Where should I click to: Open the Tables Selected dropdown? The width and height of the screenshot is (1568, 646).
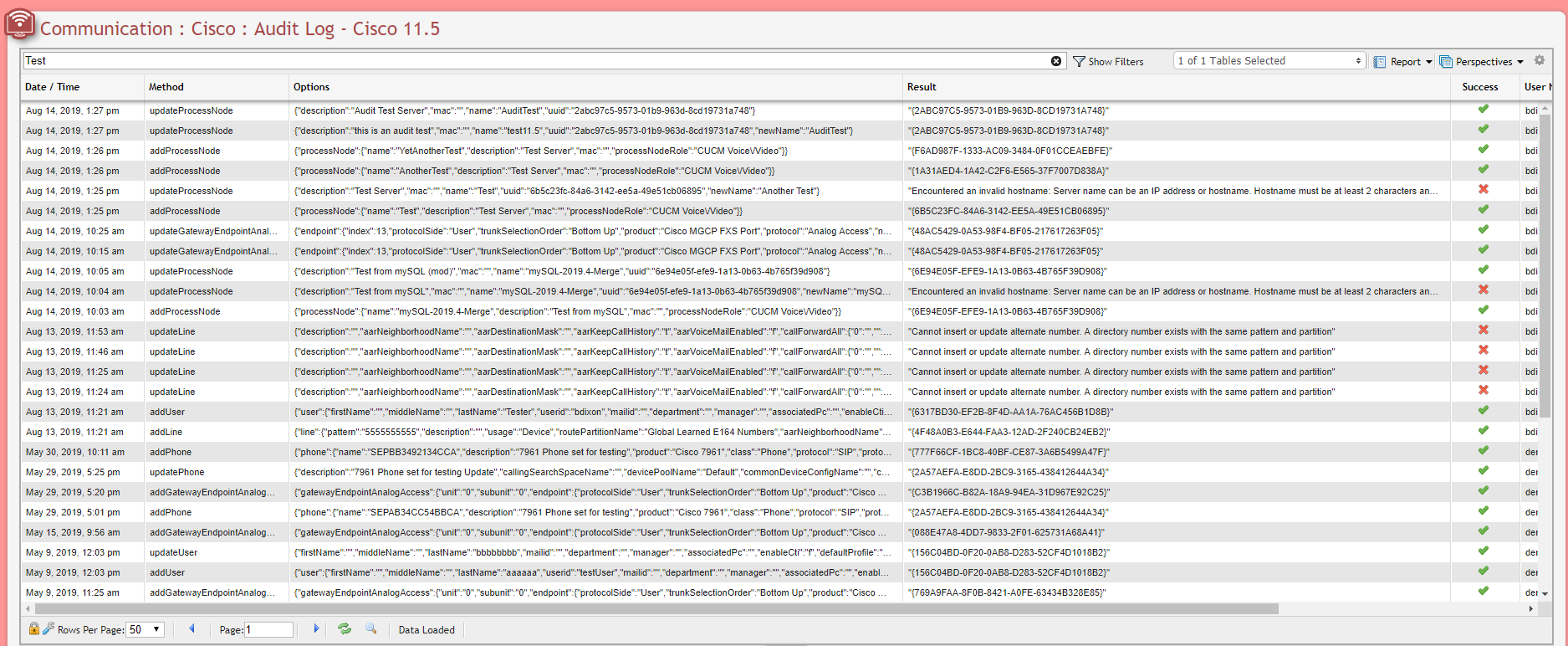pyautogui.click(x=1269, y=61)
